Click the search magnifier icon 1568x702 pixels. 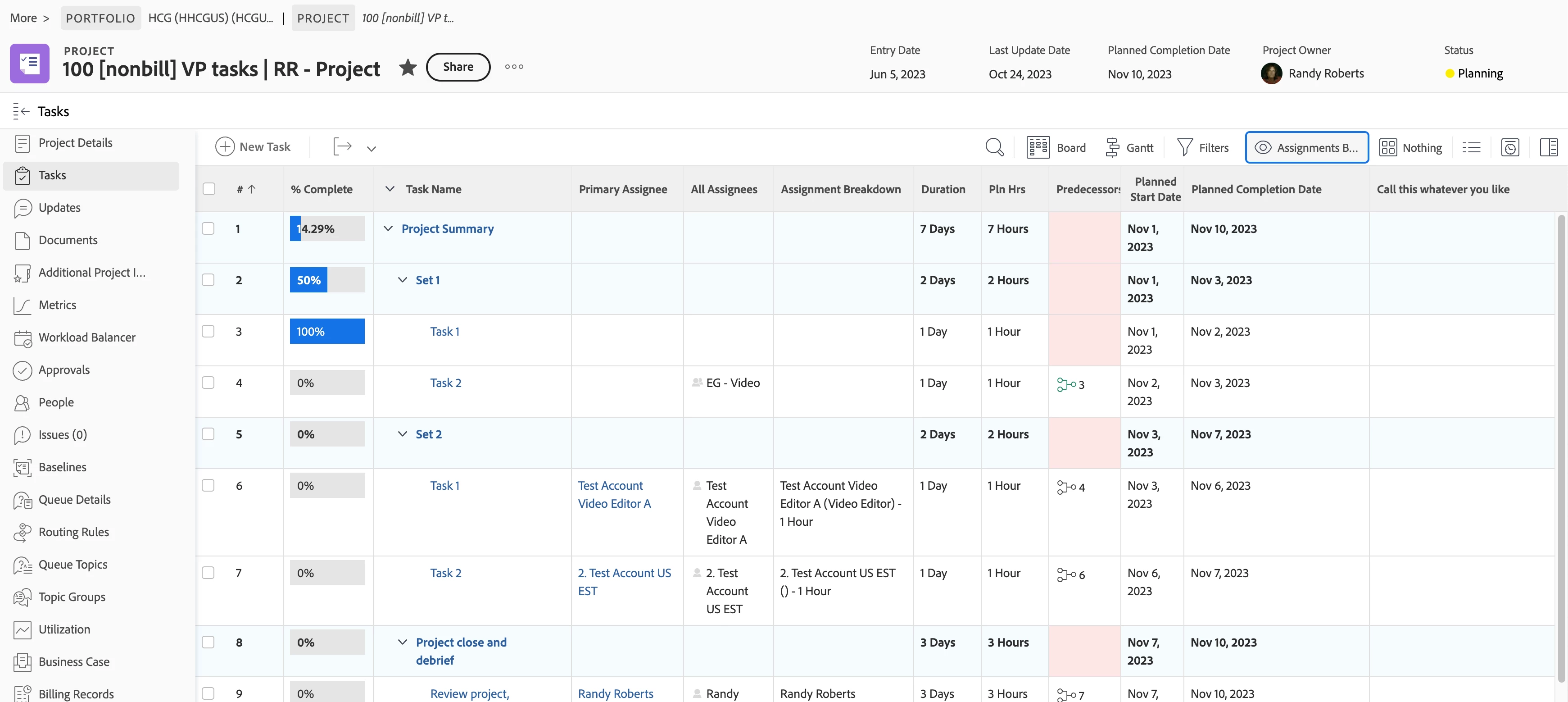[x=994, y=147]
